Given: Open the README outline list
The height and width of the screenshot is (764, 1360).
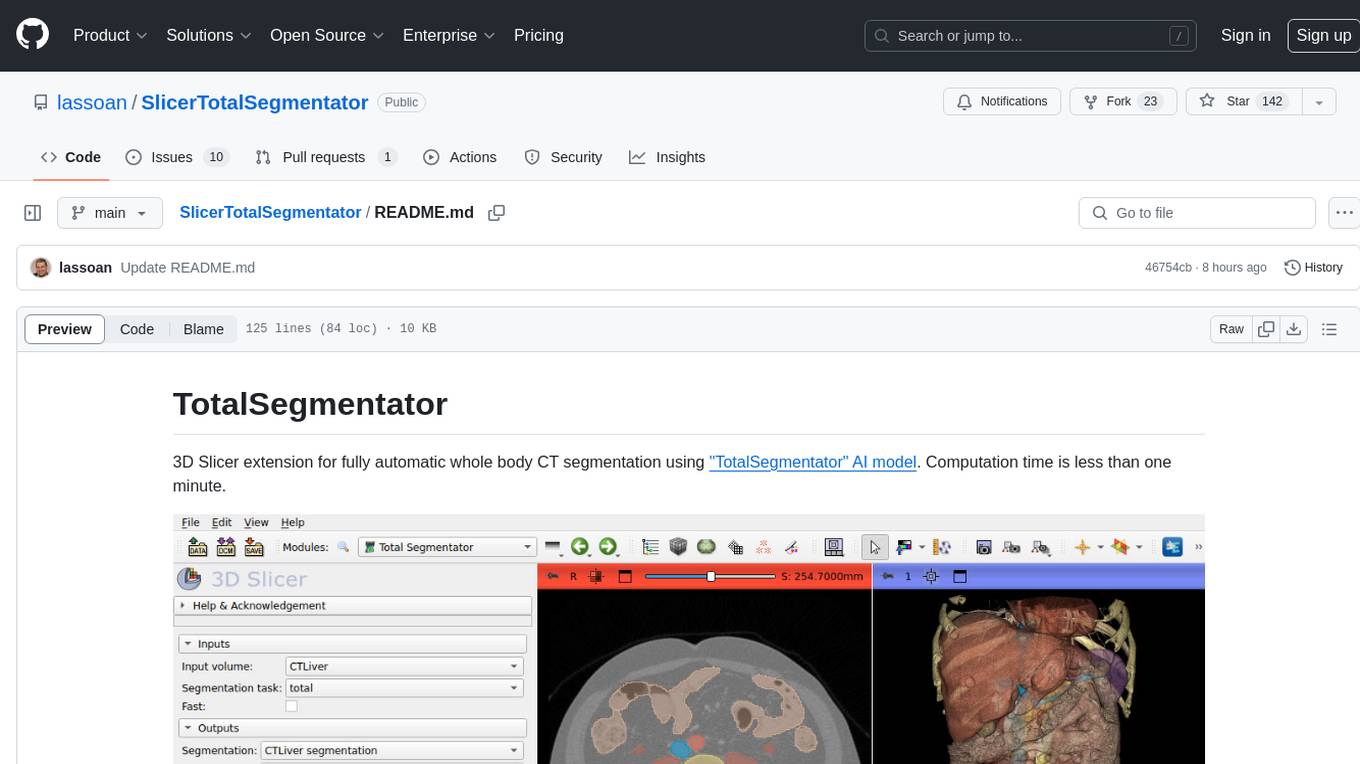Looking at the screenshot, I should [1329, 329].
